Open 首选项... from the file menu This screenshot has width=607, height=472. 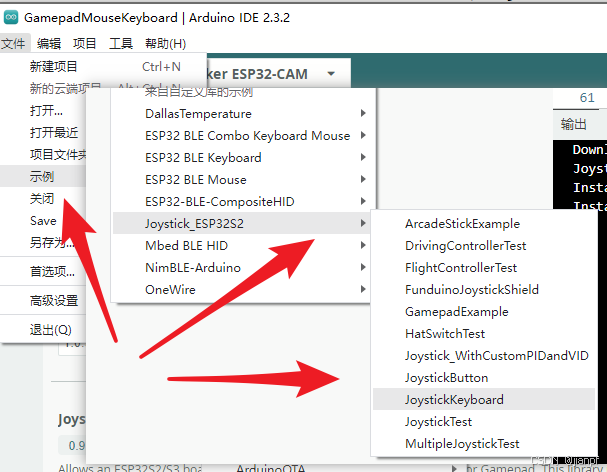43,271
